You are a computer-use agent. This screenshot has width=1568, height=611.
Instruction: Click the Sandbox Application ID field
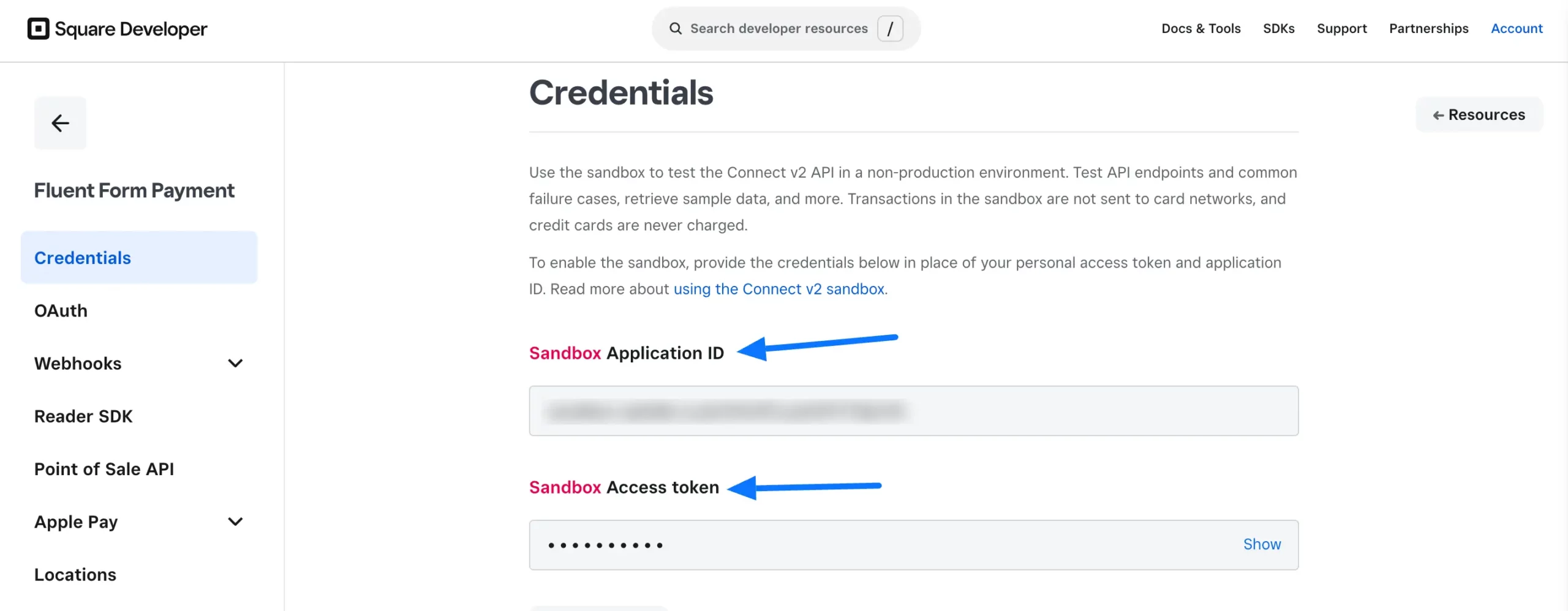[913, 411]
